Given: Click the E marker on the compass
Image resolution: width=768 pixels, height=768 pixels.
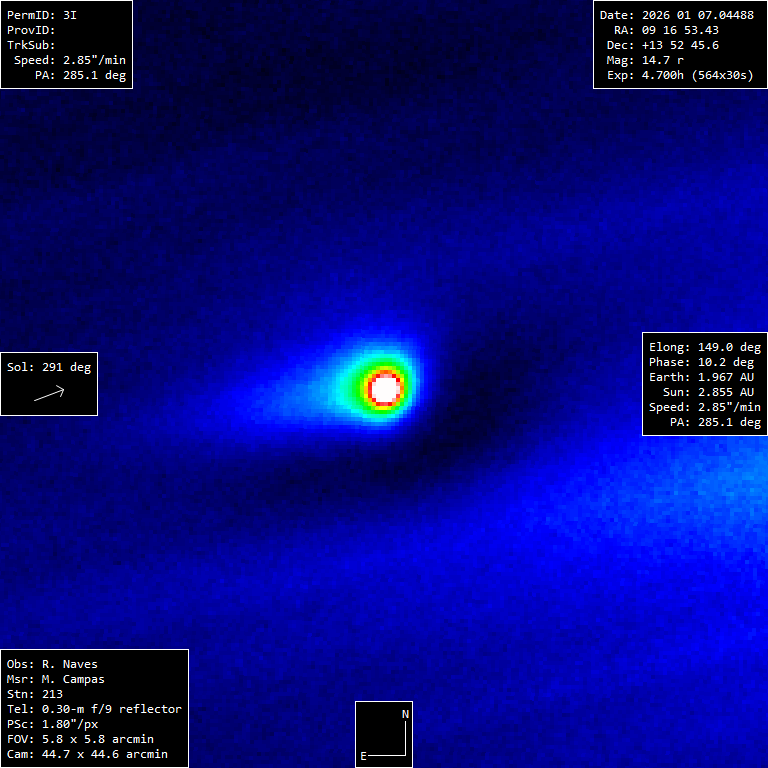Looking at the screenshot, I should (x=364, y=756).
